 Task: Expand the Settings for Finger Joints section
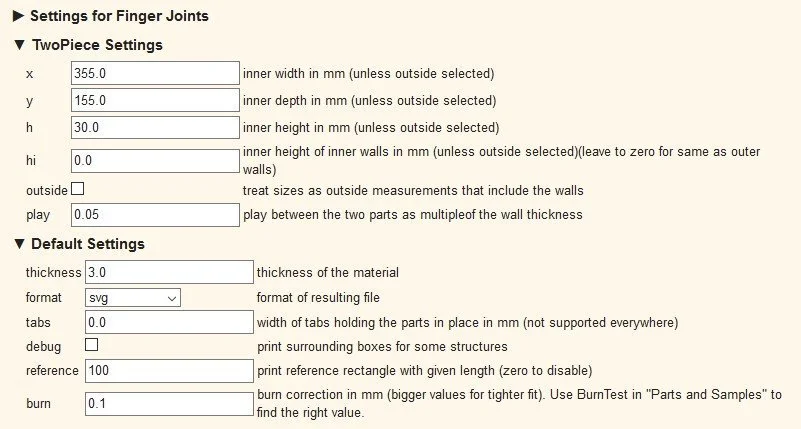point(18,16)
